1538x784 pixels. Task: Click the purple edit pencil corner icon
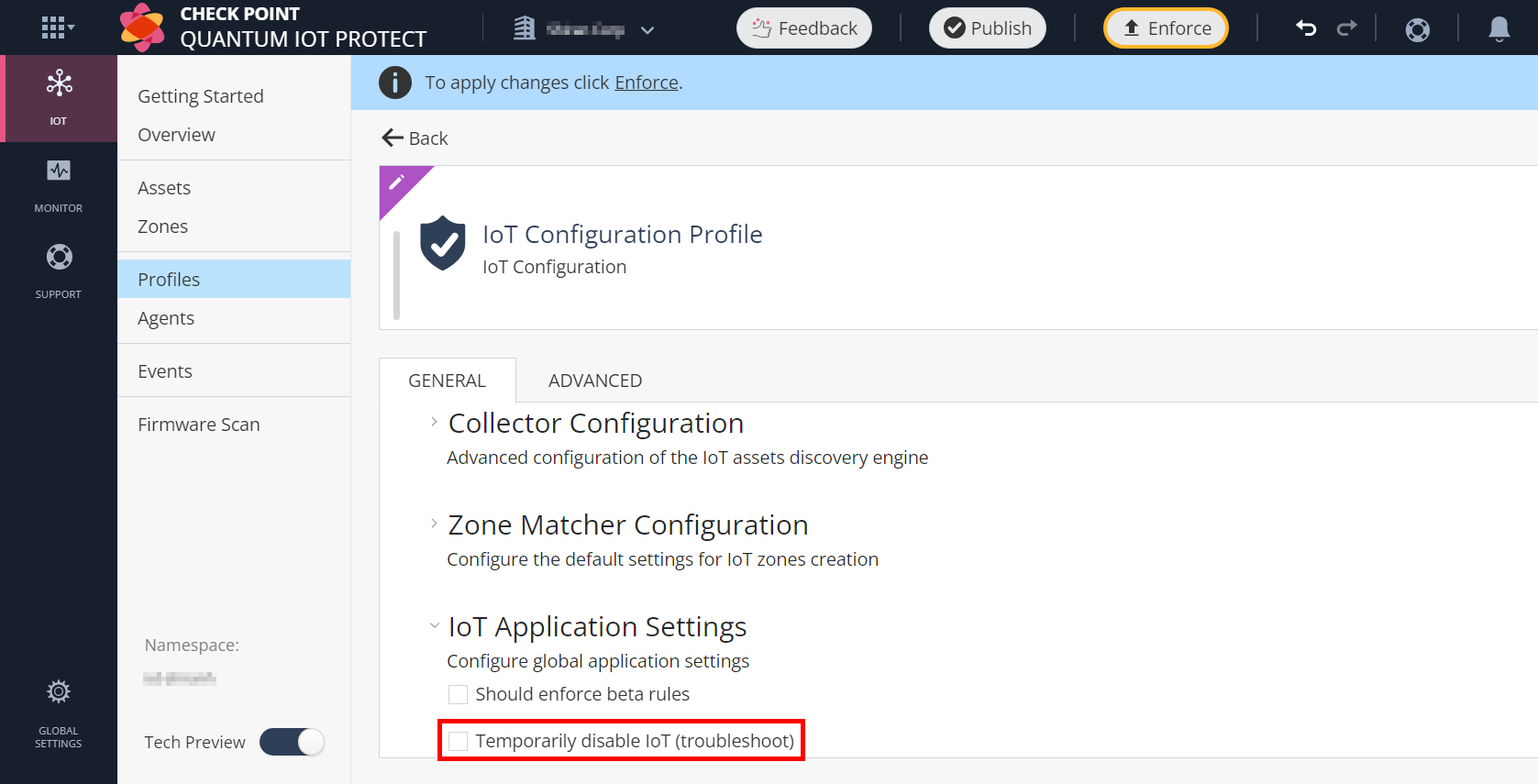[398, 182]
